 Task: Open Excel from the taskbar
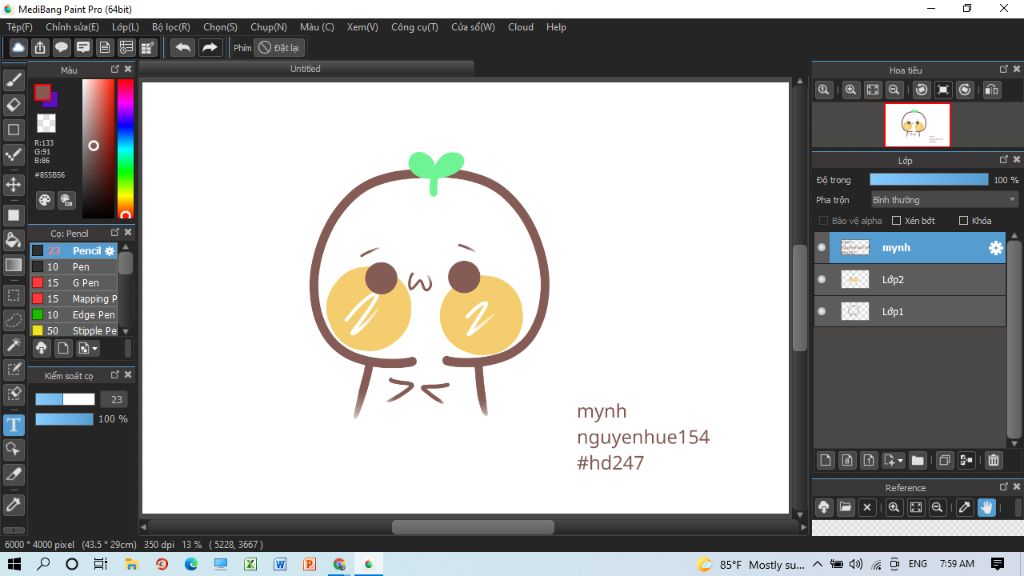(x=250, y=564)
